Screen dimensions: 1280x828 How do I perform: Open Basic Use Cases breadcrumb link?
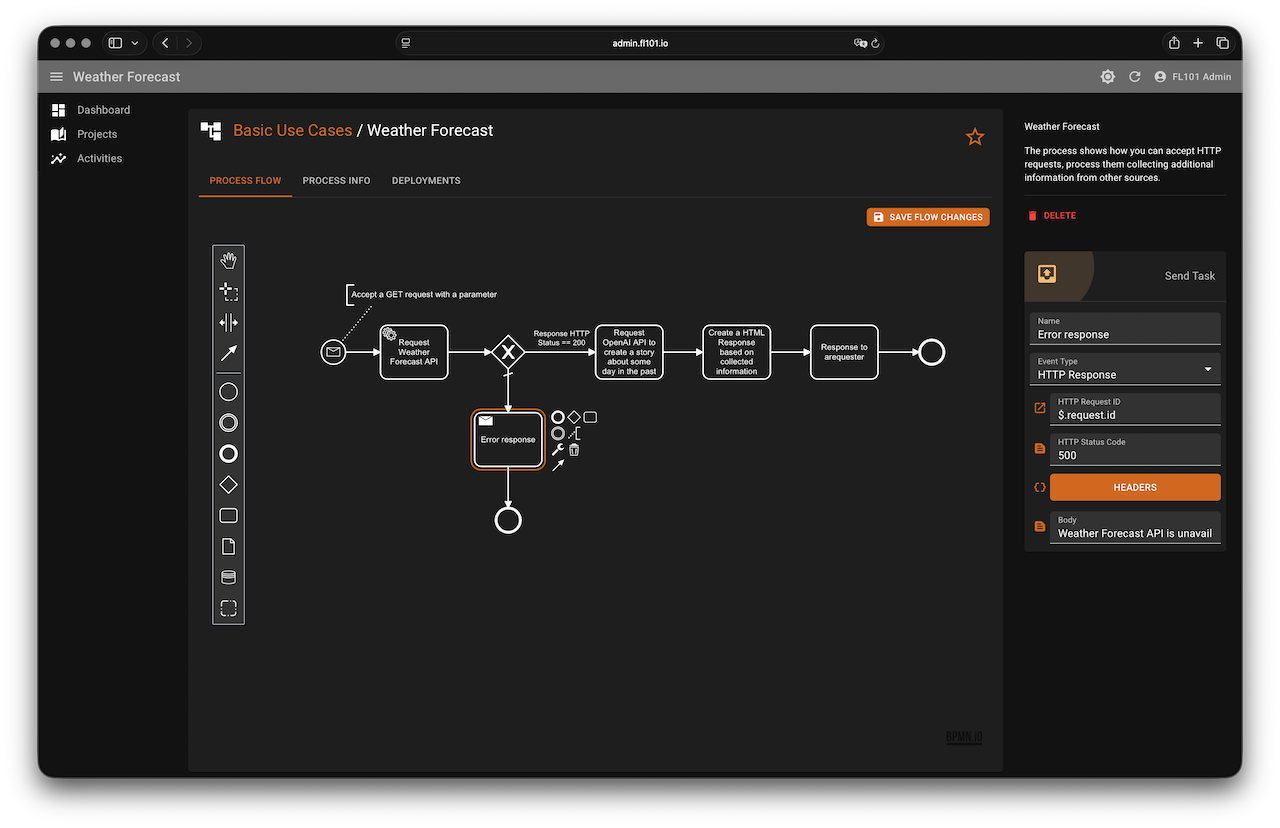[292, 130]
